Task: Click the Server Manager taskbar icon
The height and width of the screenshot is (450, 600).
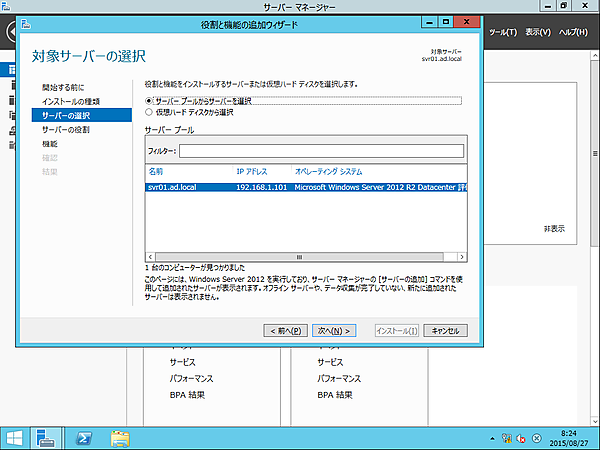Action: 45,437
